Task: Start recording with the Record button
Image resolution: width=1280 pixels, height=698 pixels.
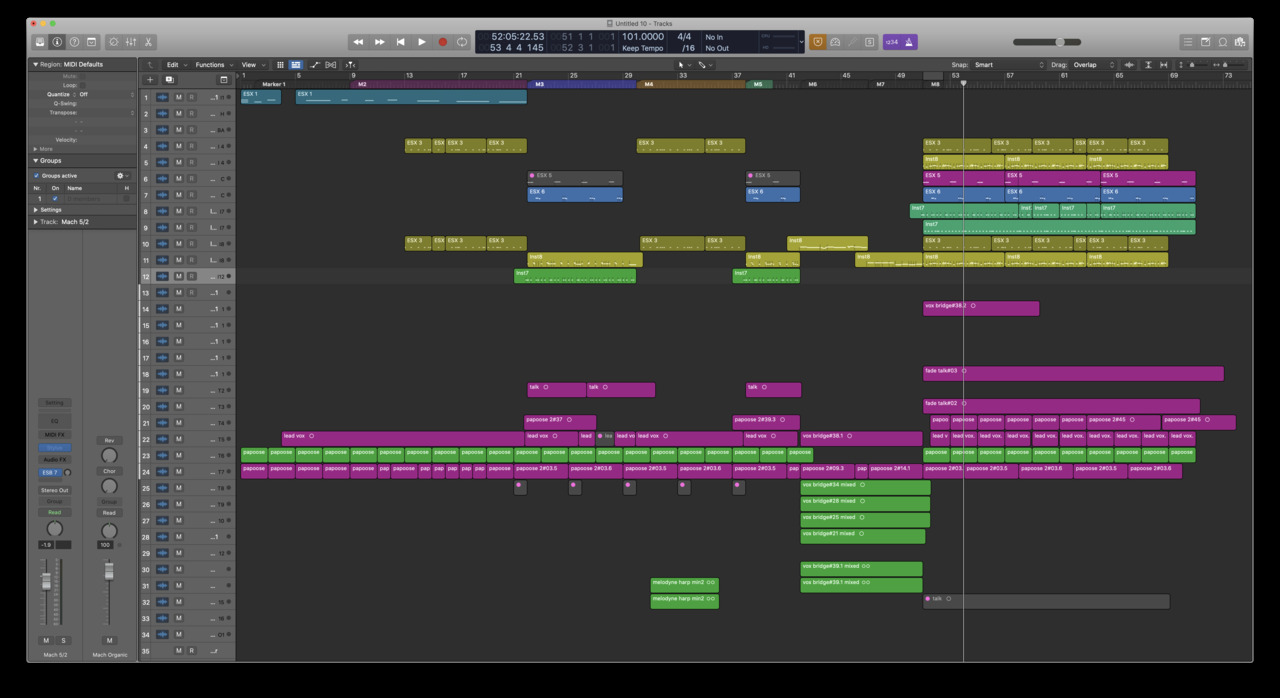Action: point(443,42)
